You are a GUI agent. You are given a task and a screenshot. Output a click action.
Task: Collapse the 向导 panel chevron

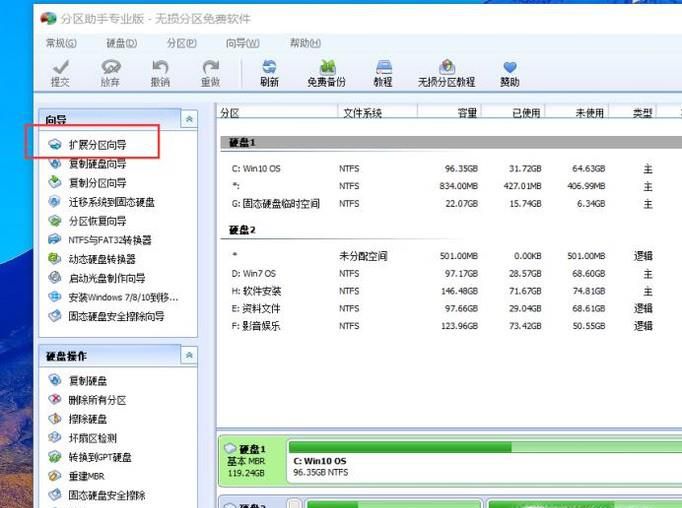click(x=189, y=119)
